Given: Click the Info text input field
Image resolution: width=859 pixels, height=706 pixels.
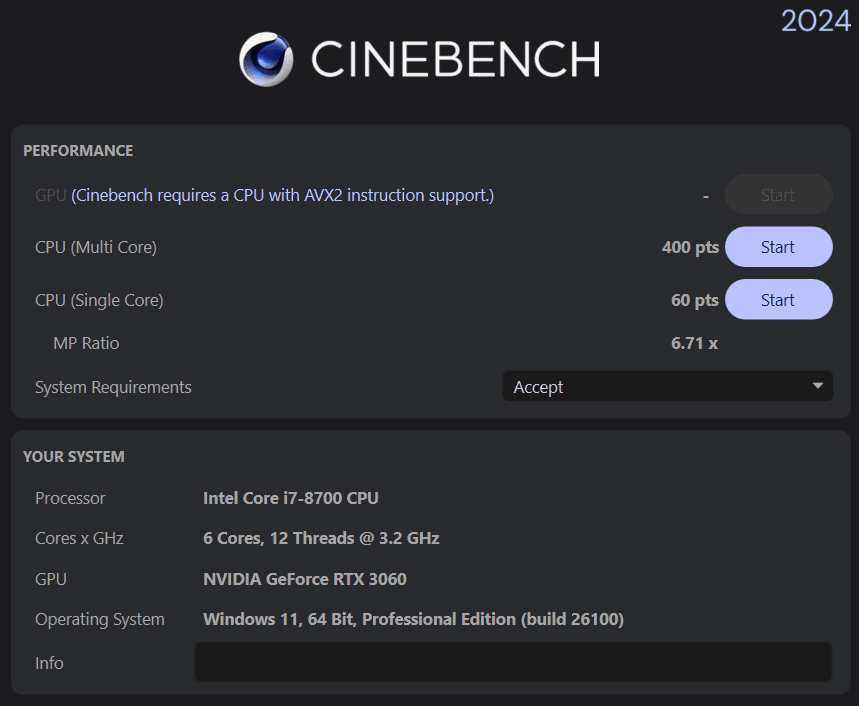Looking at the screenshot, I should (513, 662).
